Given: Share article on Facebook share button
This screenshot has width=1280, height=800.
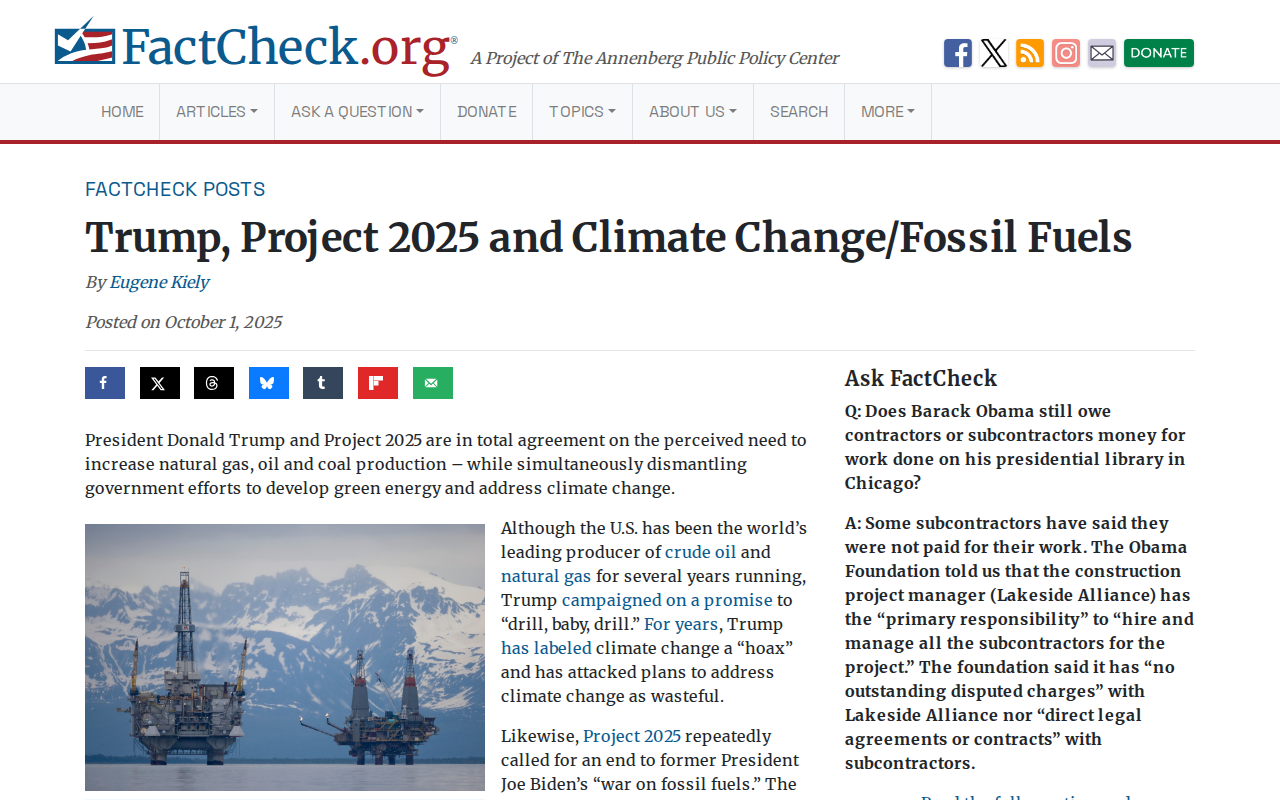Looking at the screenshot, I should coord(105,383).
